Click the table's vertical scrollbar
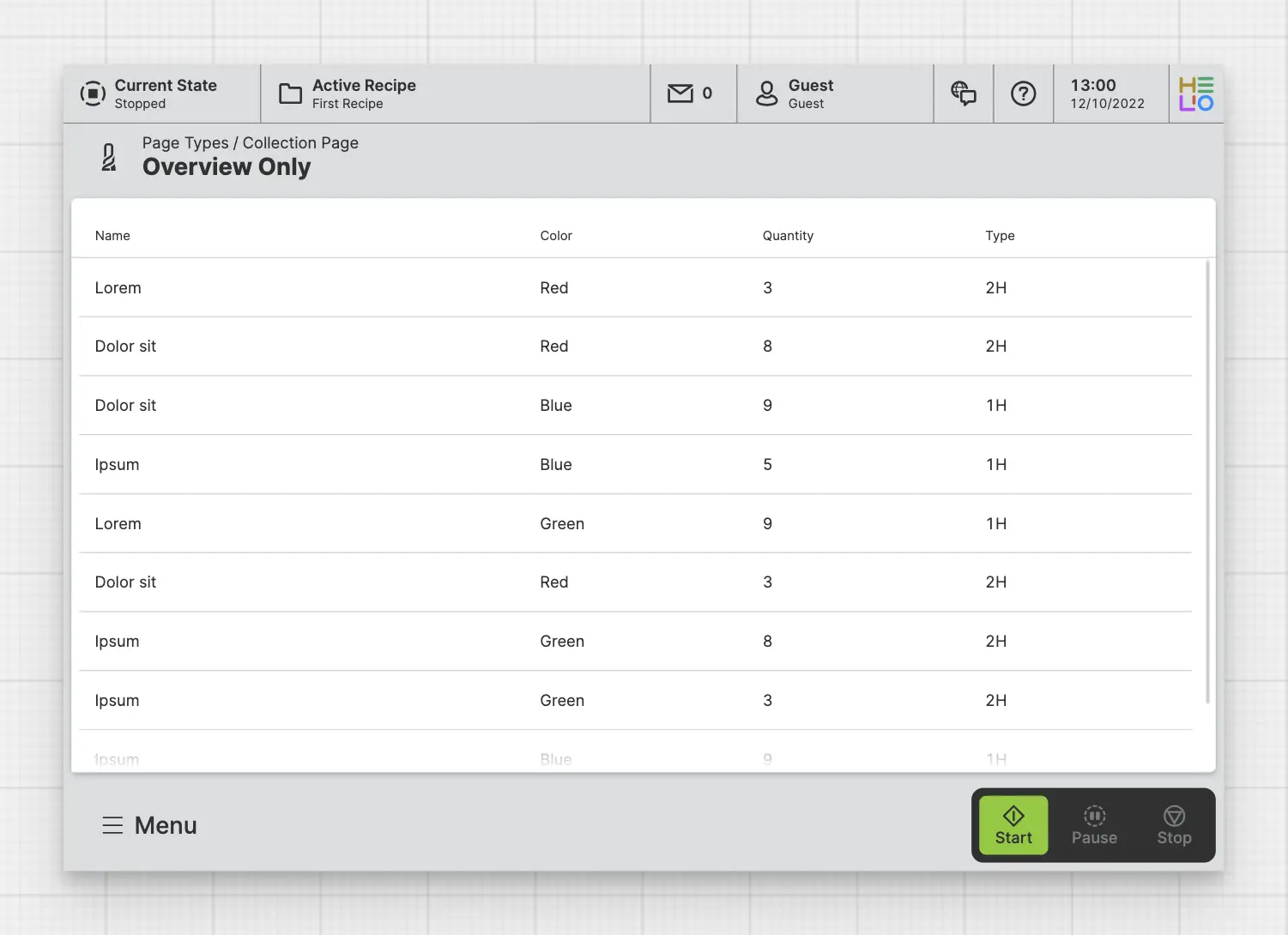This screenshot has width=1288, height=935. tap(1207, 480)
